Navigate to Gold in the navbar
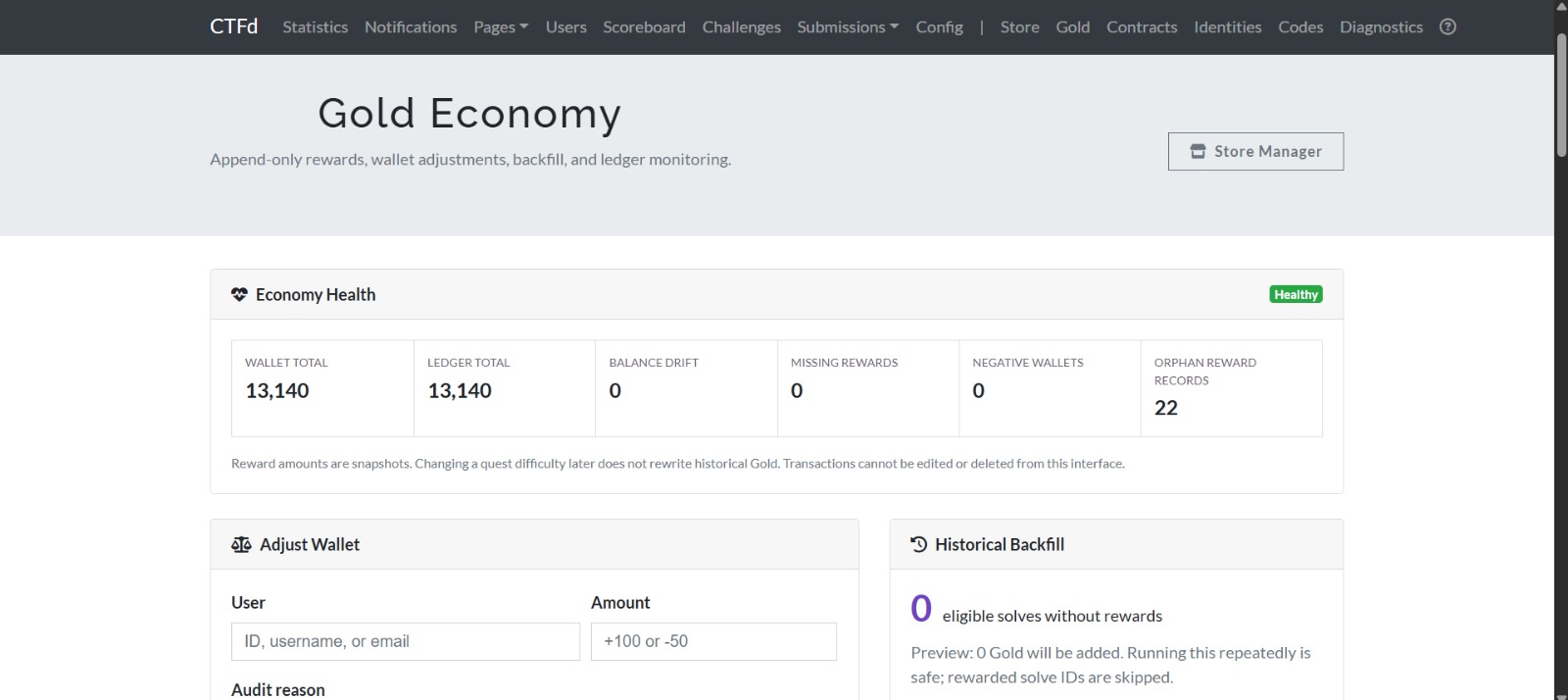The image size is (1568, 700). coord(1072,26)
